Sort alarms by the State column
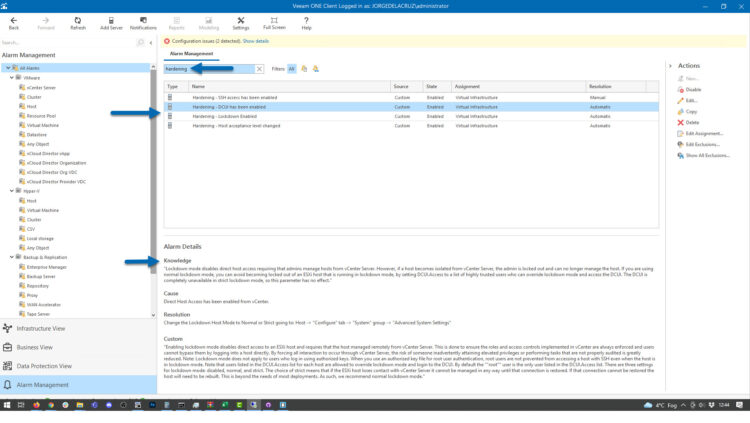Image resolution: width=750 pixels, height=423 pixels. (437, 87)
